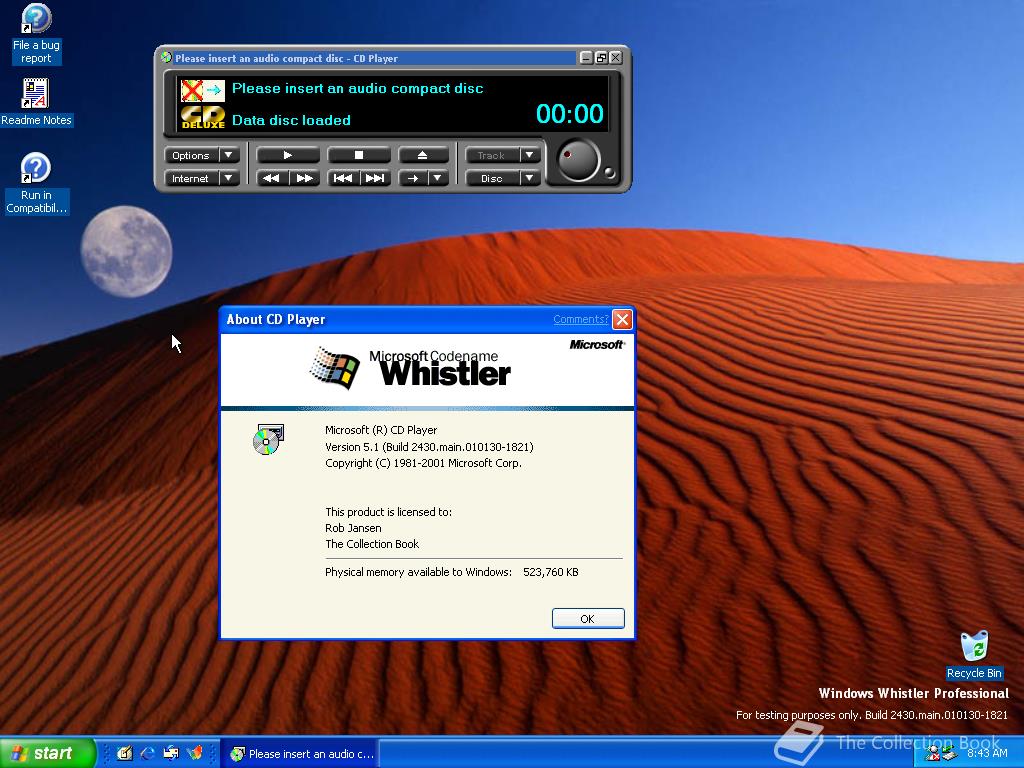Screen dimensions: 1024x768
Task: Click the small round mute button beside volume knob
Action: click(x=610, y=173)
